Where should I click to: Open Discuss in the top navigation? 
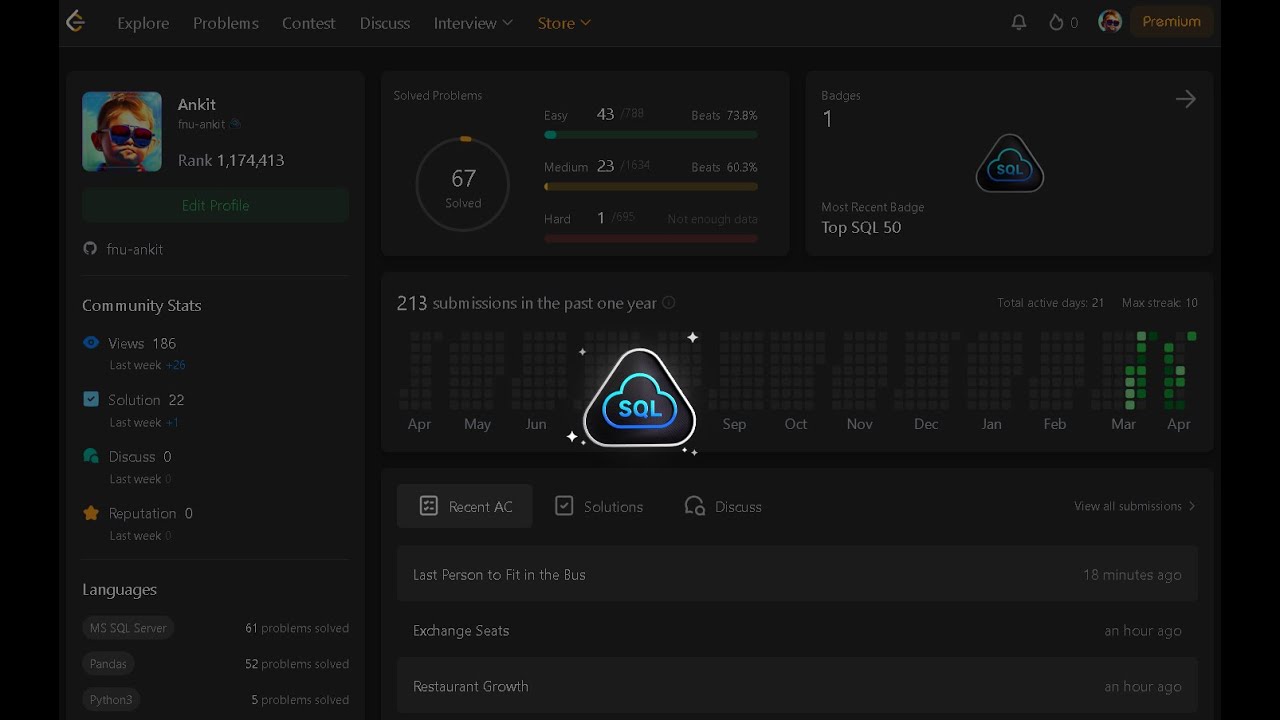[x=385, y=23]
